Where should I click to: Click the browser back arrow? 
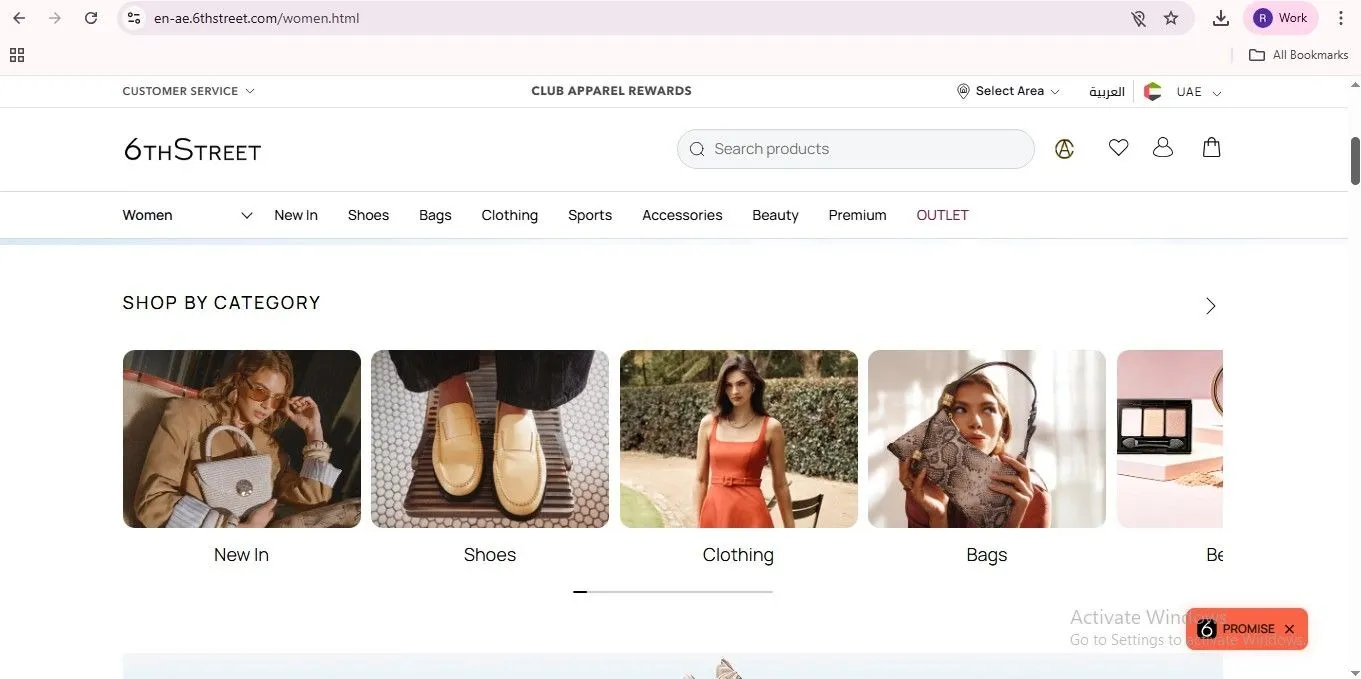(19, 18)
